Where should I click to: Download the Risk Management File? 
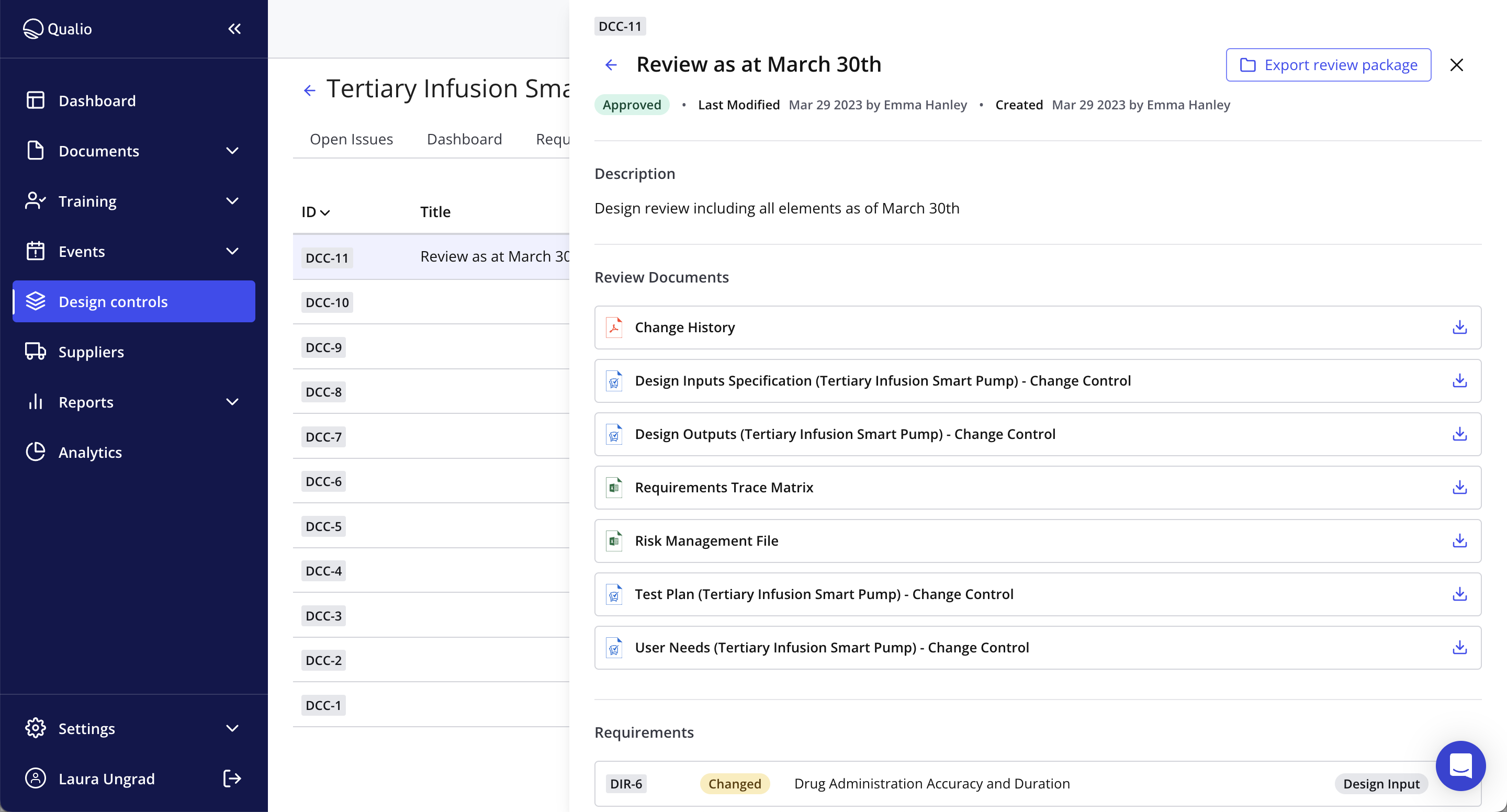click(1459, 540)
